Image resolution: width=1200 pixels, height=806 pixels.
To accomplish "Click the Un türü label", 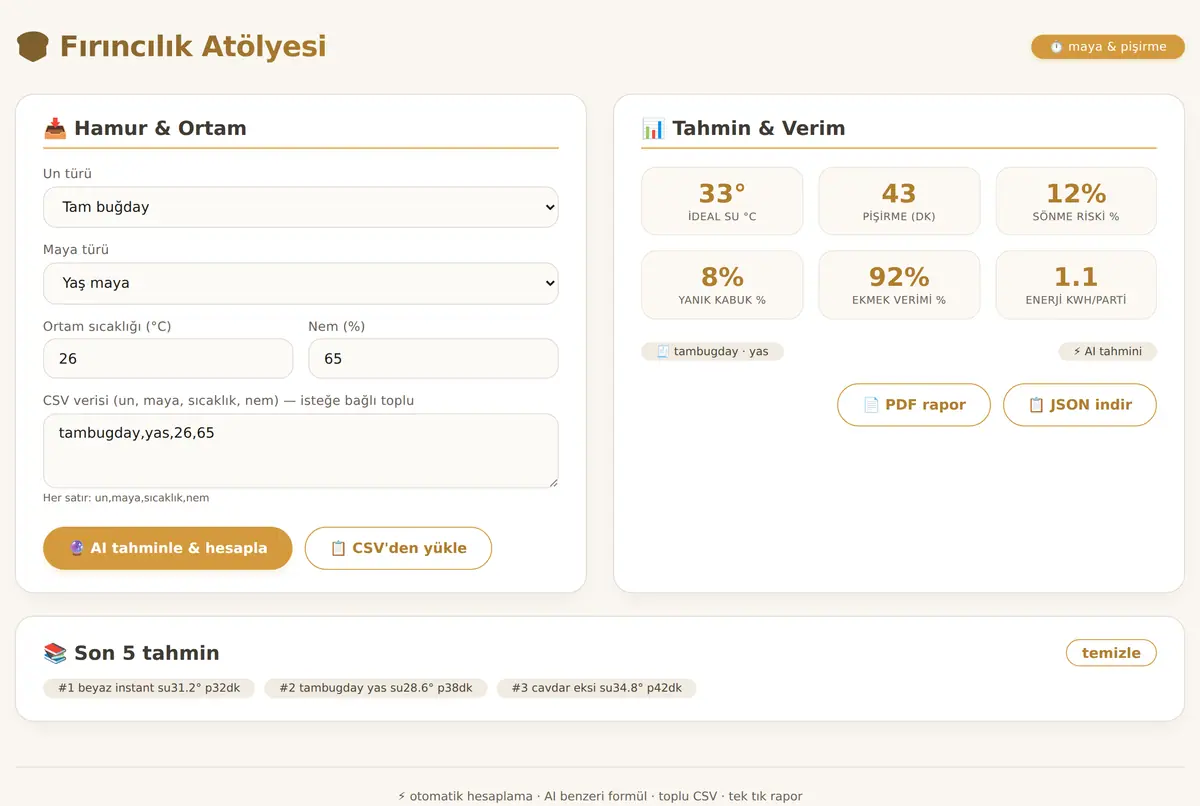I will tap(67, 174).
